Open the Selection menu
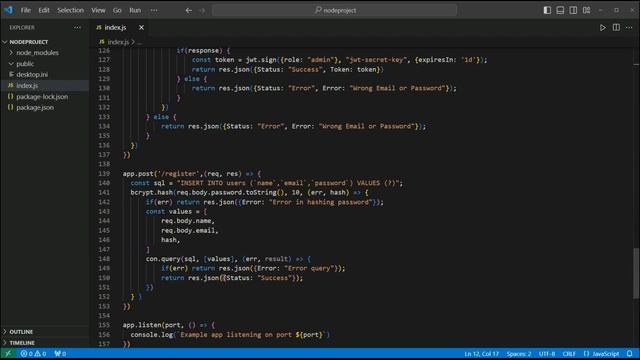The height and width of the screenshot is (360, 640). [x=70, y=10]
